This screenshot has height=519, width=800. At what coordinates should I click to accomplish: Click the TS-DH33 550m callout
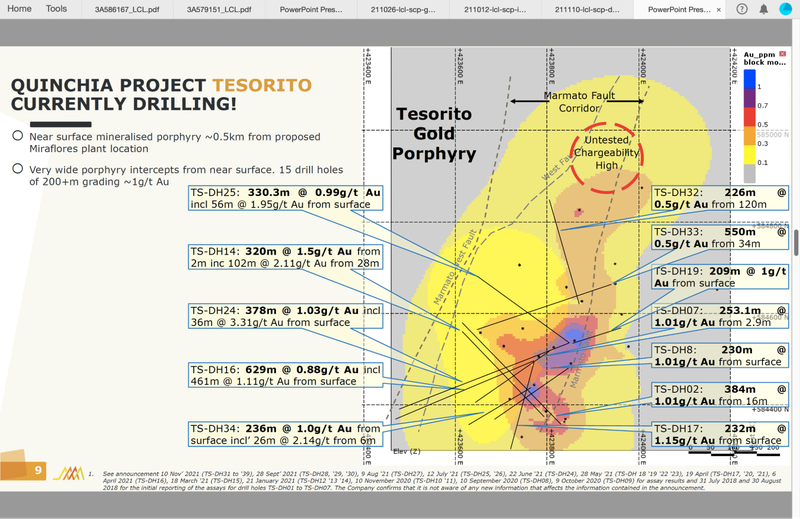720,238
